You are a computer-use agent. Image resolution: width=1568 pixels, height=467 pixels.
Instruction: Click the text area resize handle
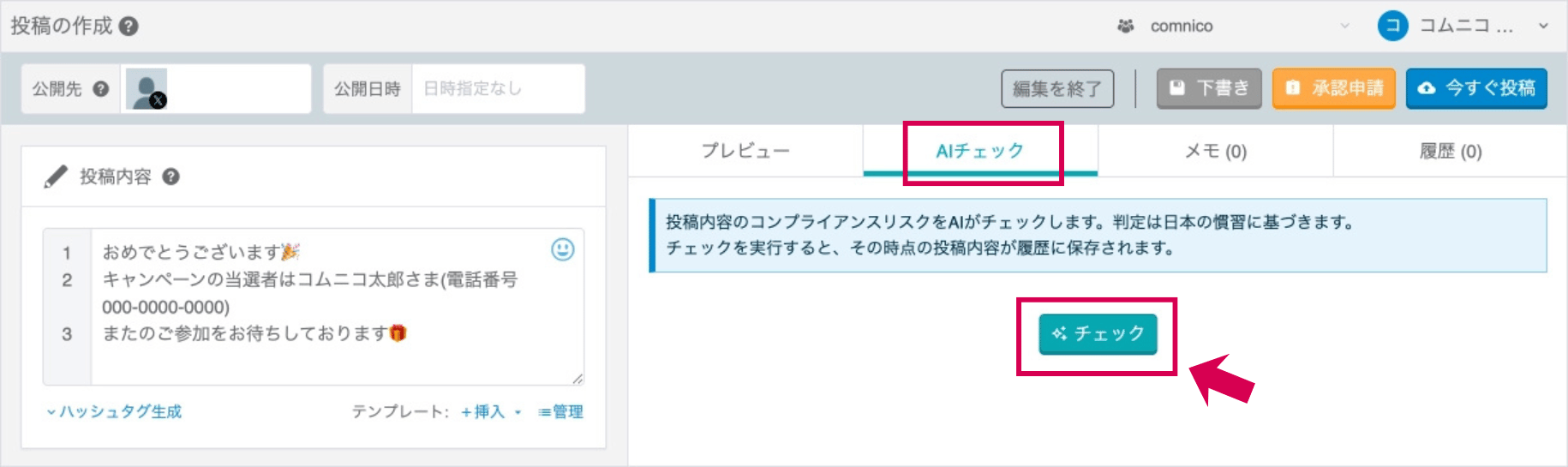(578, 378)
